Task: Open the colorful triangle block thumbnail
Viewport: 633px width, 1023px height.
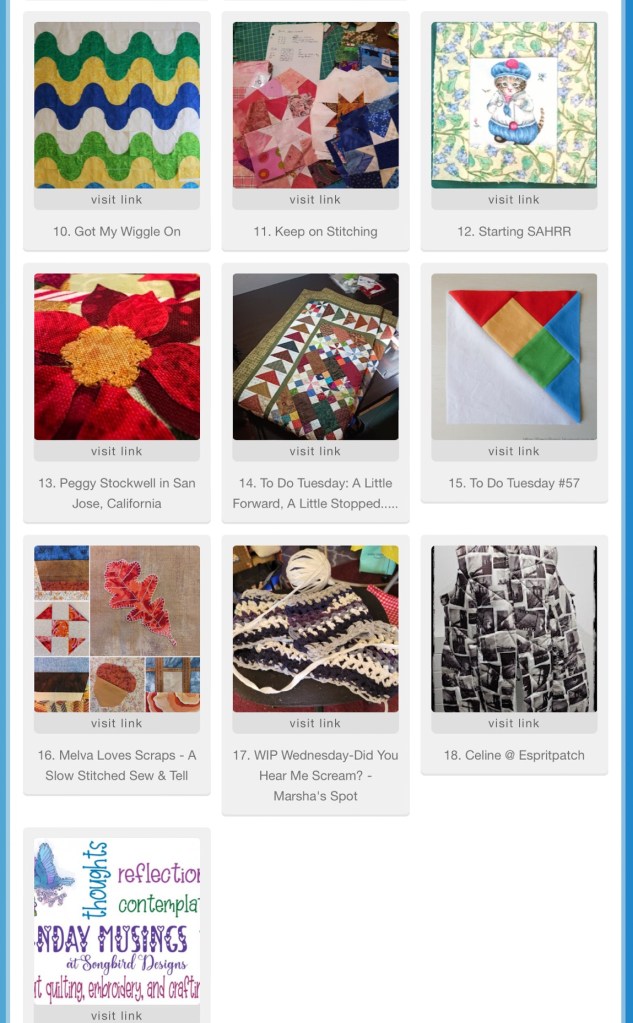Action: pos(514,356)
